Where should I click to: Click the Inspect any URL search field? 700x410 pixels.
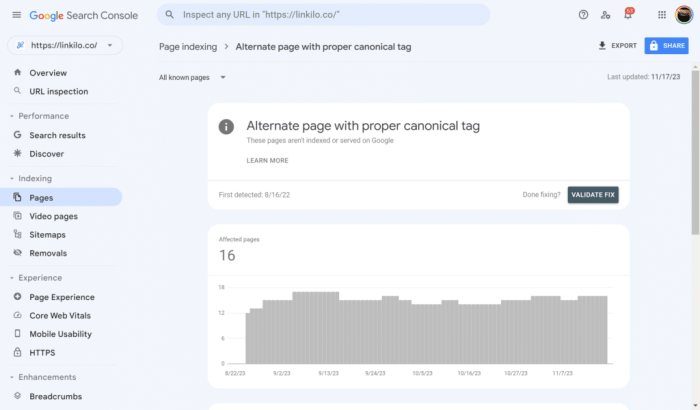(323, 15)
